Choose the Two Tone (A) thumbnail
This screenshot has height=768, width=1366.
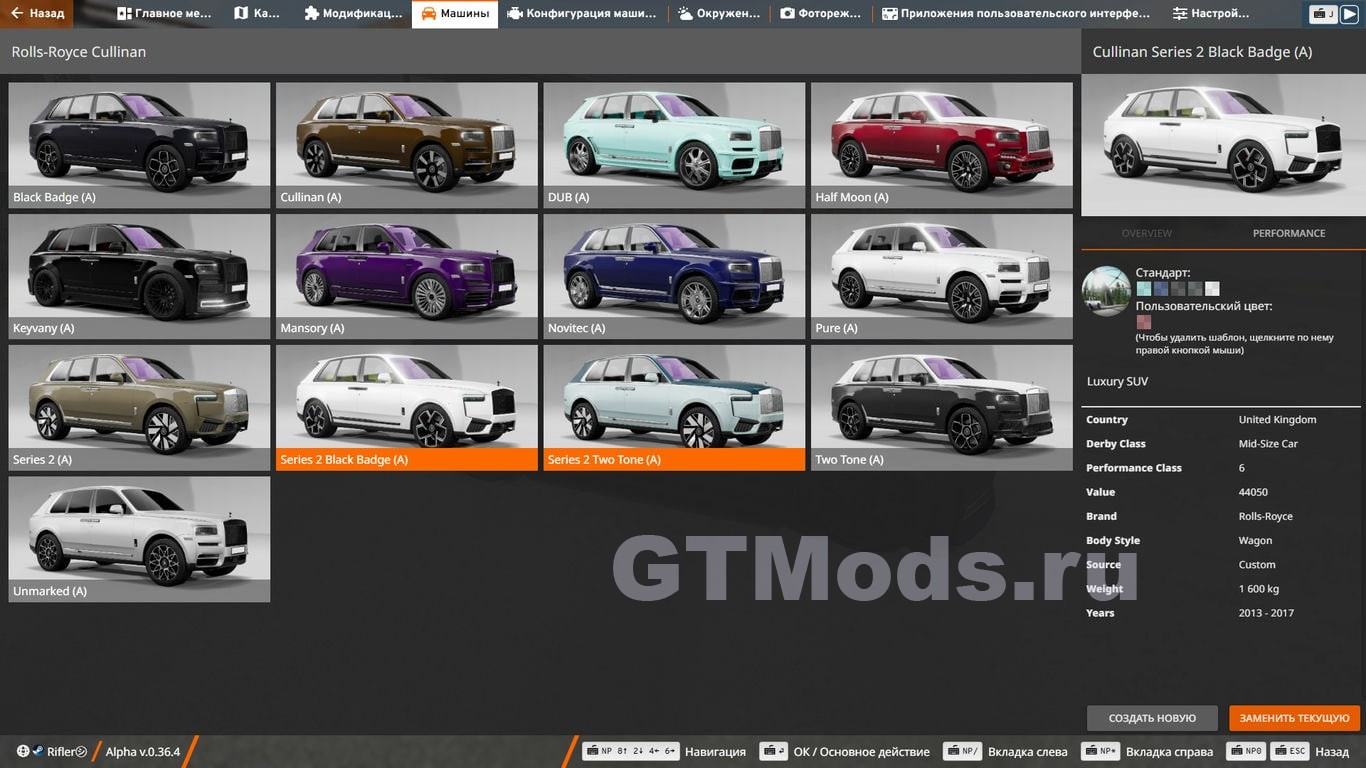pyautogui.click(x=942, y=407)
